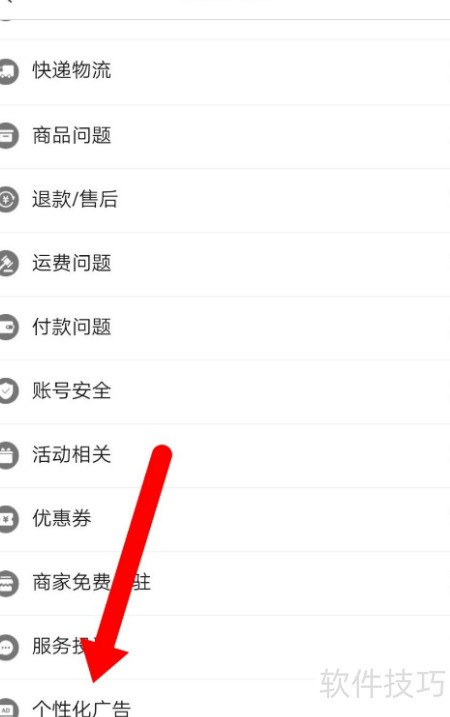This screenshot has width=450, height=717.
Task: Select the 退款/售后 list entry
Action: (225, 200)
